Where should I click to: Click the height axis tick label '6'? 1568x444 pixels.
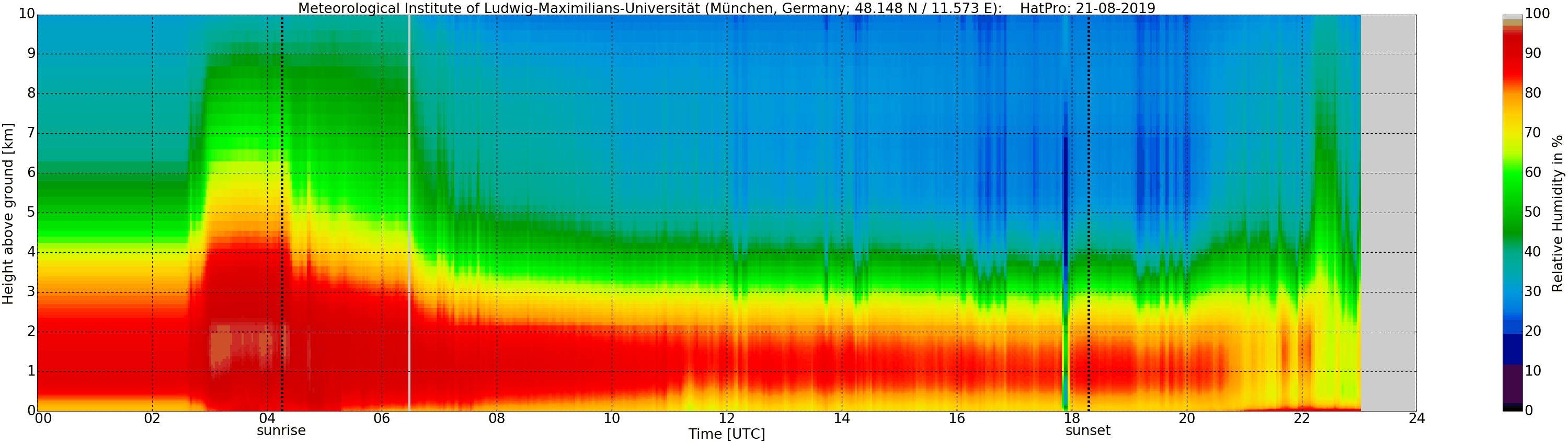click(31, 172)
